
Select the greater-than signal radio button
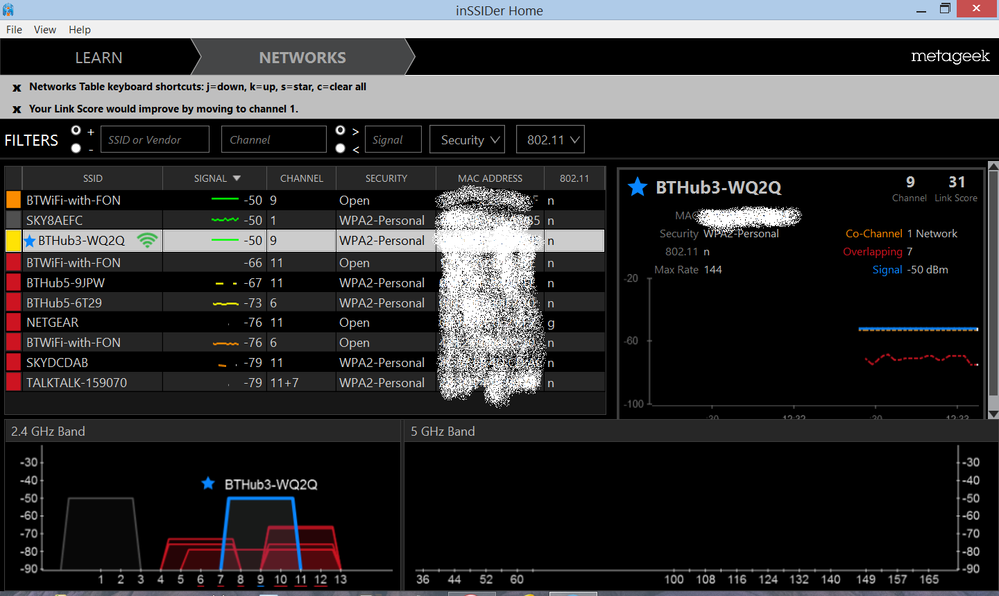340,130
